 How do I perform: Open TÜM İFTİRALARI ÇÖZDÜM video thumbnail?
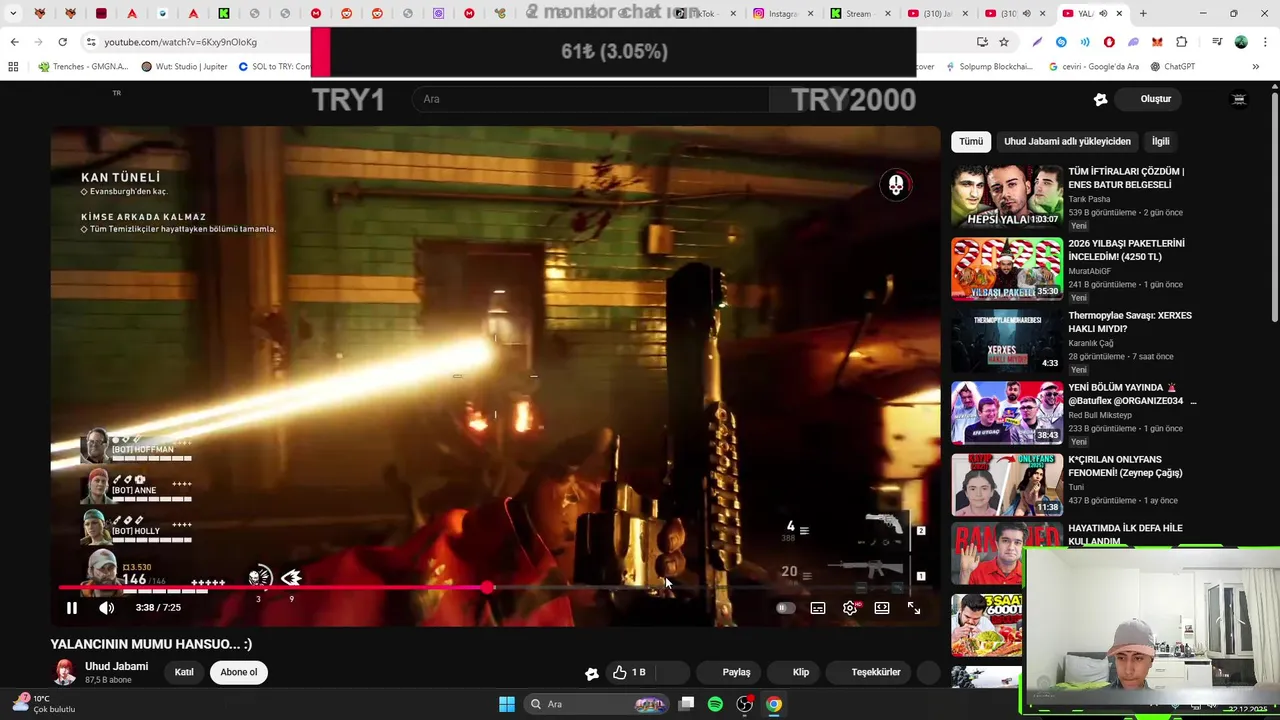(x=1007, y=196)
